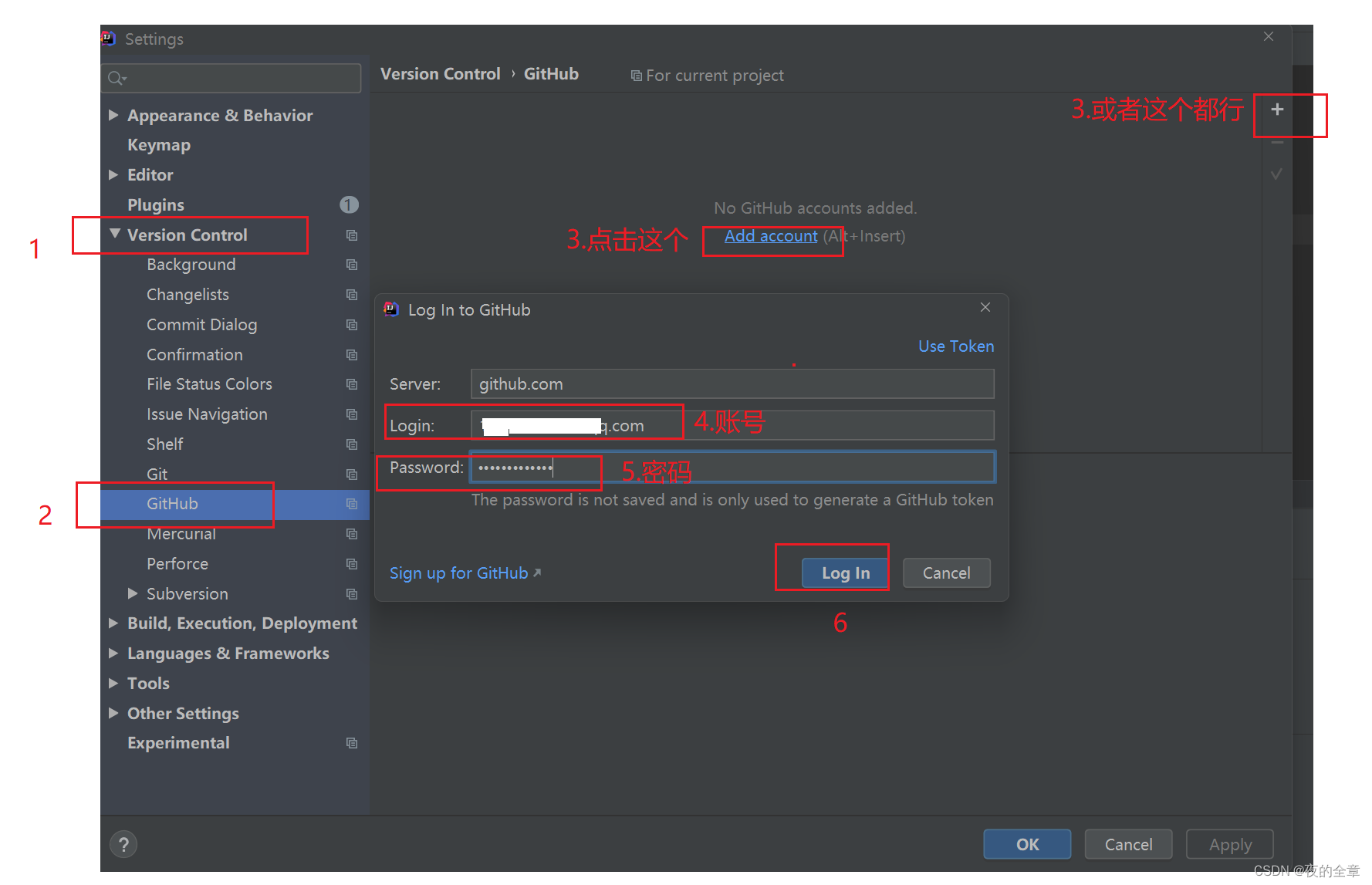Image resolution: width=1372 pixels, height=885 pixels.
Task: Click the Apply button
Action: (1230, 844)
